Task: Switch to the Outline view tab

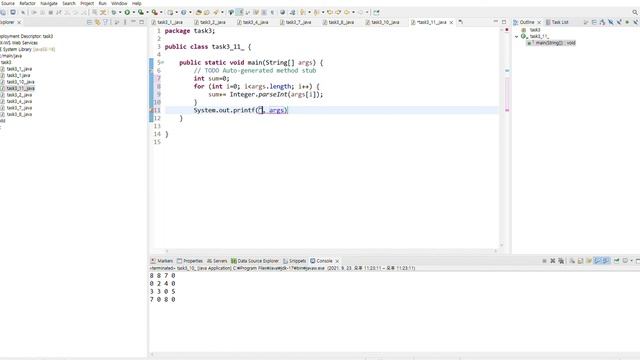Action: [x=527, y=22]
